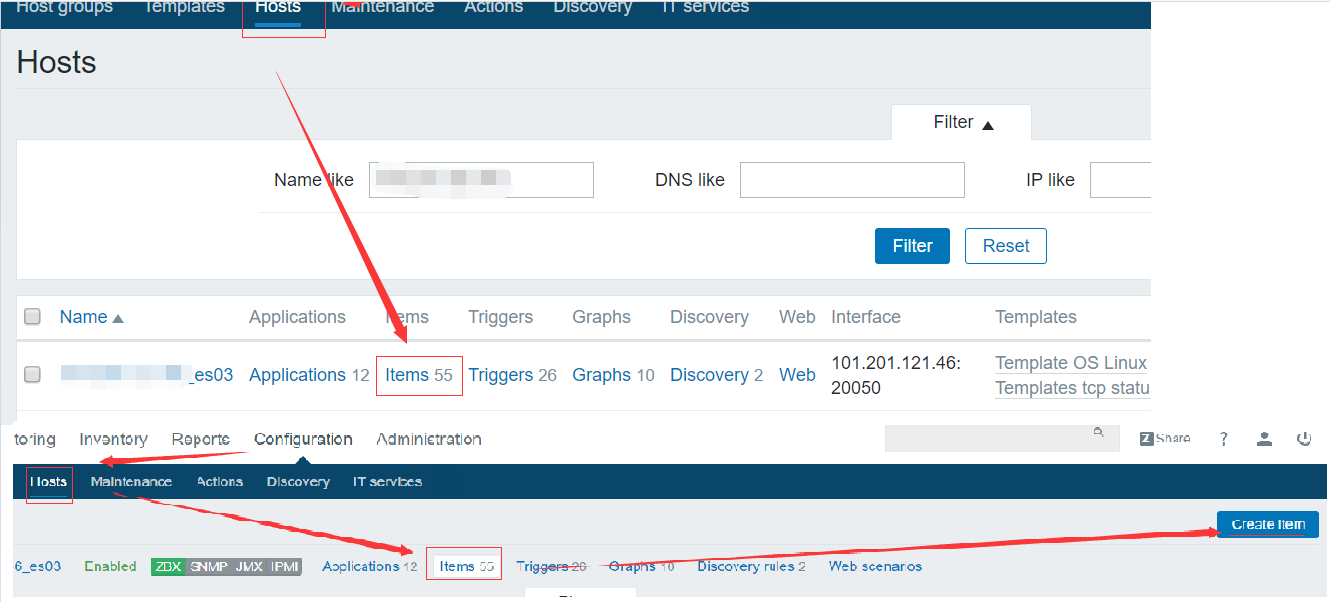Open Applications 12 link in the host table row
This screenshot has width=1330, height=602.
pyautogui.click(x=309, y=375)
